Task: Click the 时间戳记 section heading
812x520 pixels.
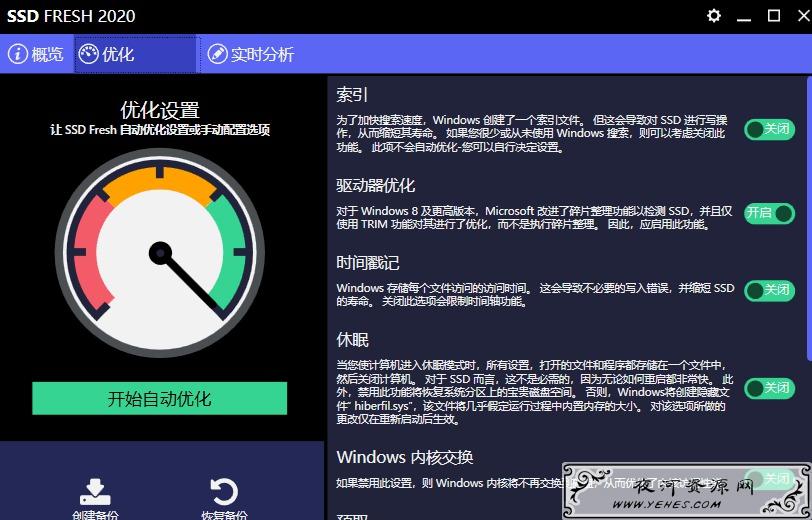Action: pyautogui.click(x=368, y=263)
